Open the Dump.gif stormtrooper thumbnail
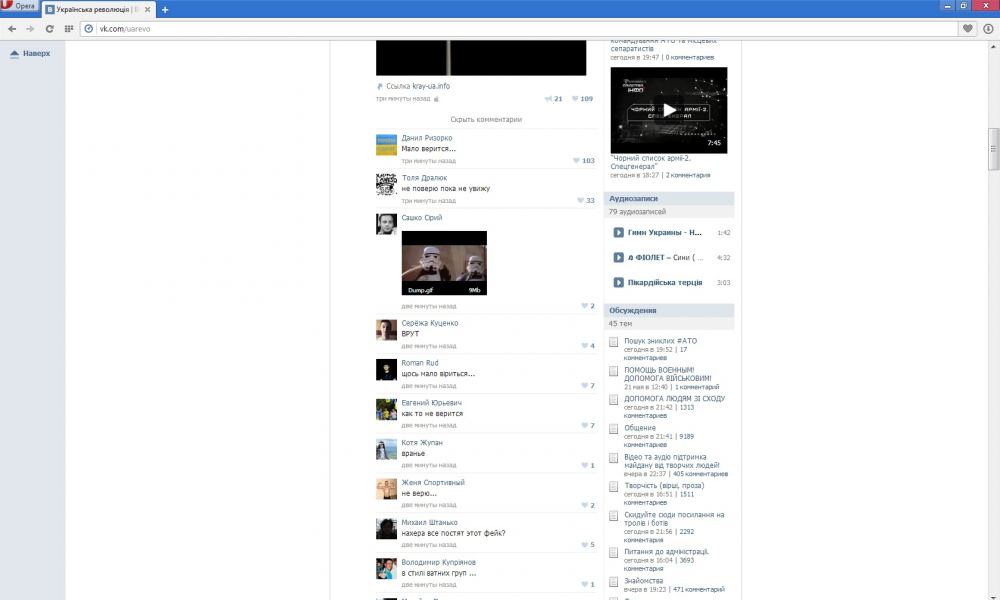The width and height of the screenshot is (1000, 600). [x=444, y=263]
